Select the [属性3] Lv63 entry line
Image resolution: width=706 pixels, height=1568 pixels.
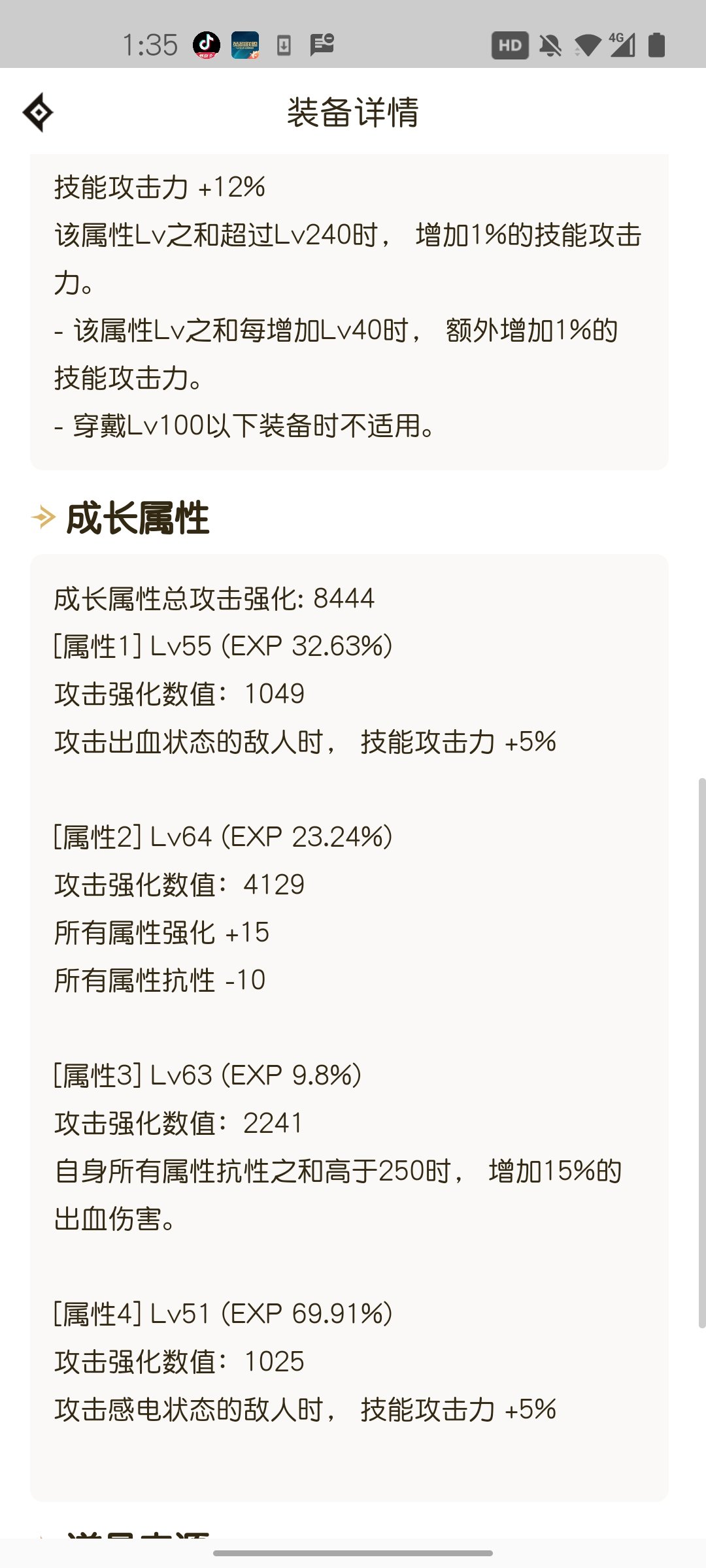208,1075
